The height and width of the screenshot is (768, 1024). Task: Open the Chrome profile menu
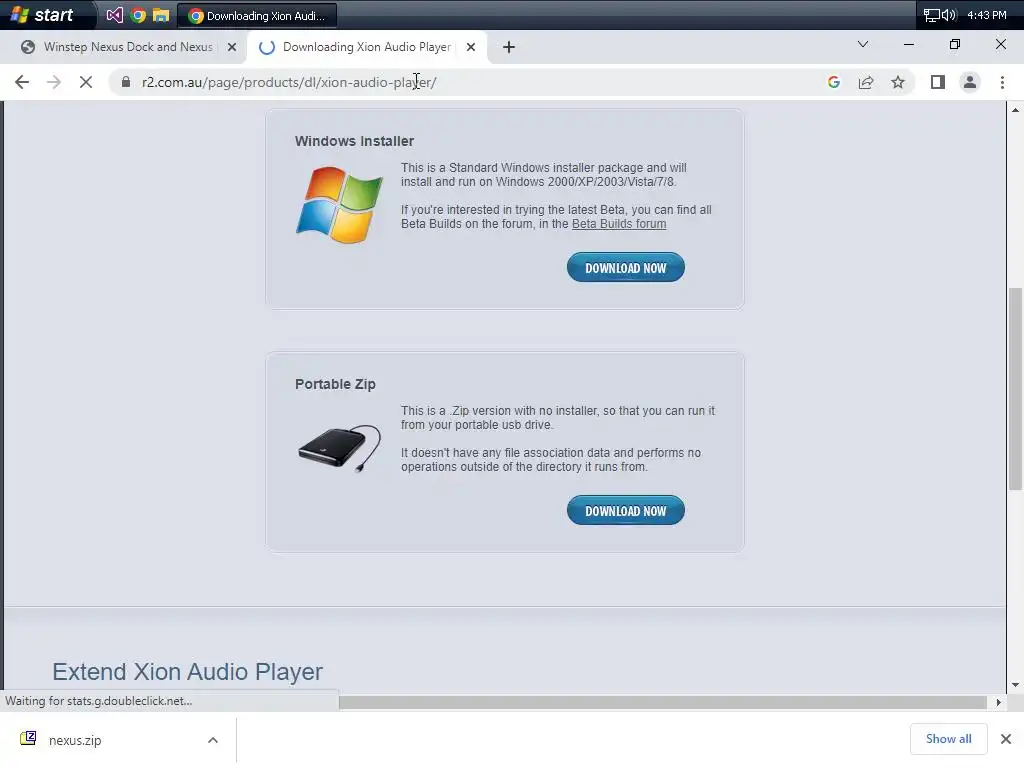tap(970, 82)
